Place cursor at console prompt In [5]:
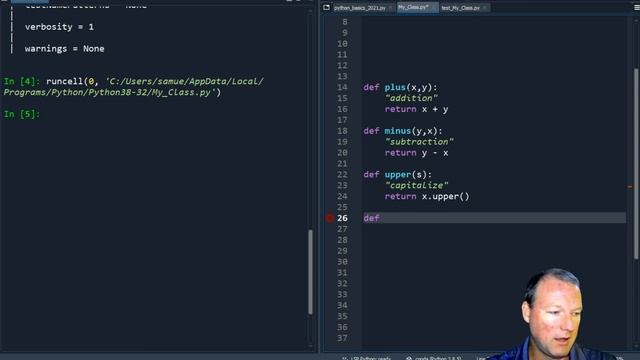640x360 pixels. point(22,114)
